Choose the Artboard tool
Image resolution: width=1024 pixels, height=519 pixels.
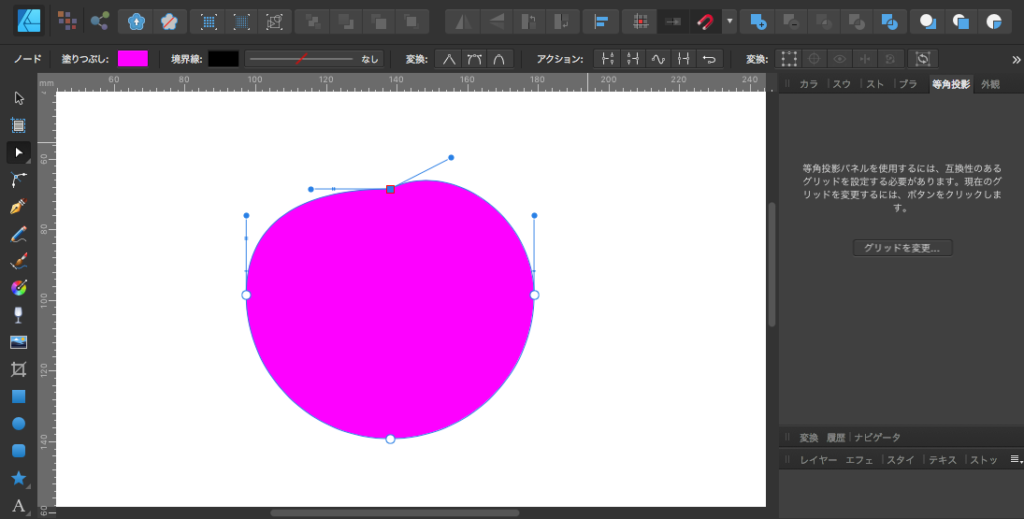tap(18, 125)
